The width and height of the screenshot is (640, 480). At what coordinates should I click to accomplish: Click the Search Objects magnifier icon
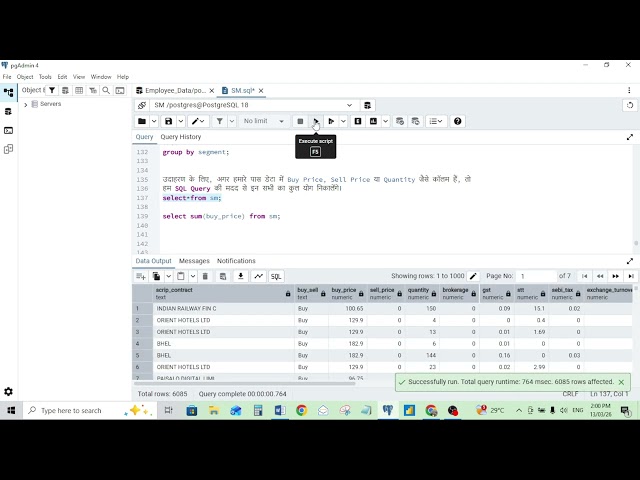pos(106,91)
